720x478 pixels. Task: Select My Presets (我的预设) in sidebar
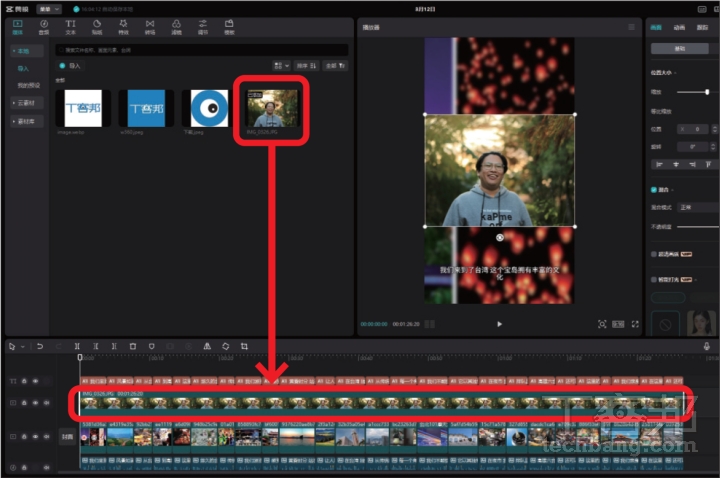[x=28, y=85]
